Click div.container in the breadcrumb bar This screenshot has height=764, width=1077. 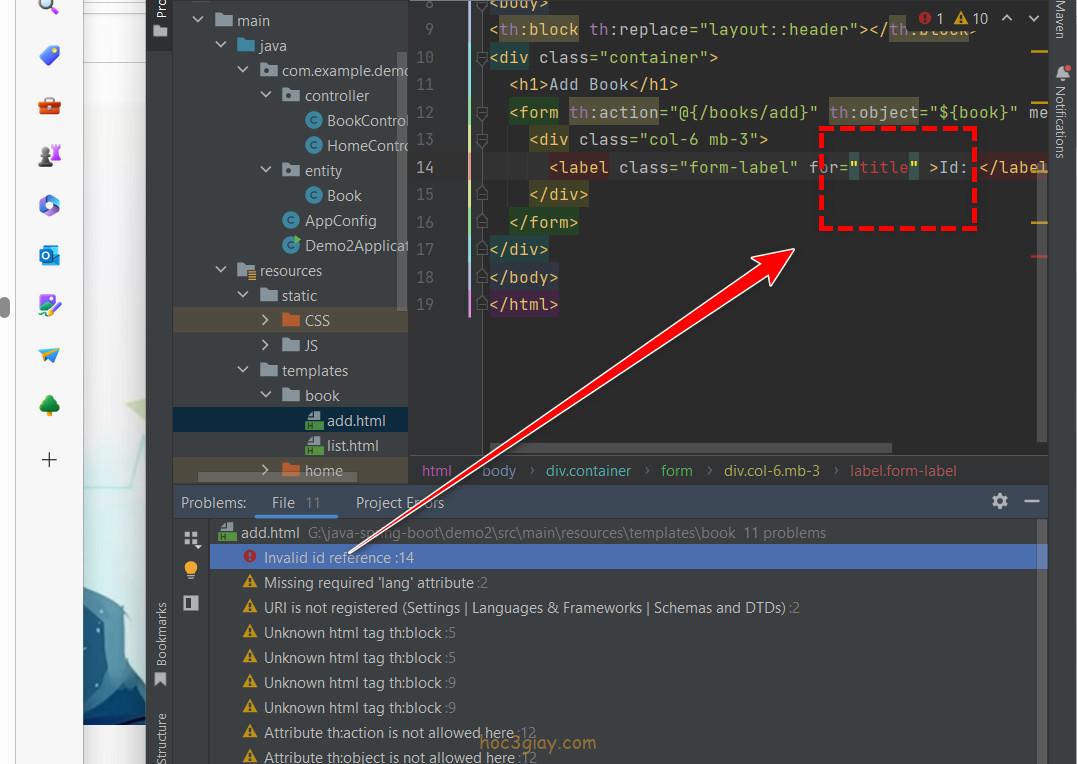(x=588, y=471)
